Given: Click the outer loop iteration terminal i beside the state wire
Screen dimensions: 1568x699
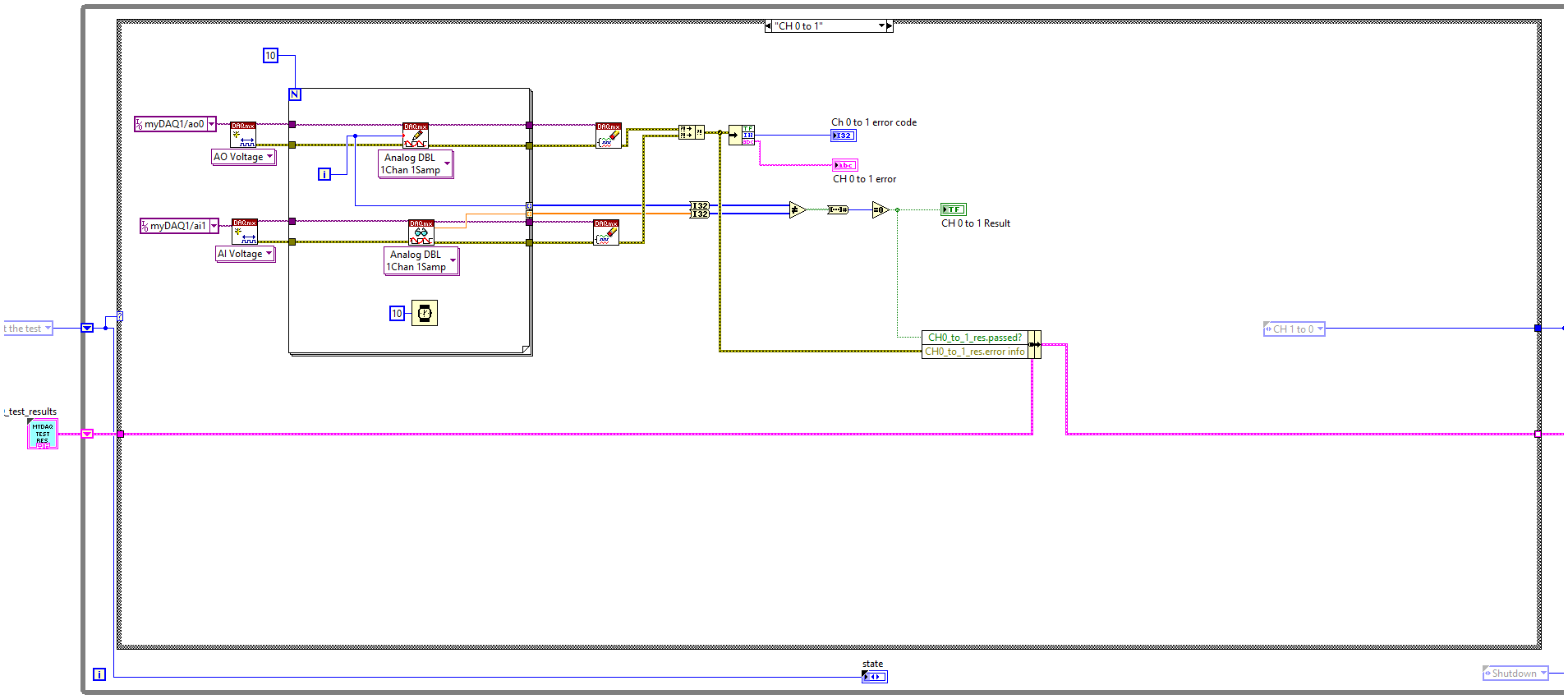Looking at the screenshot, I should pyautogui.click(x=99, y=674).
